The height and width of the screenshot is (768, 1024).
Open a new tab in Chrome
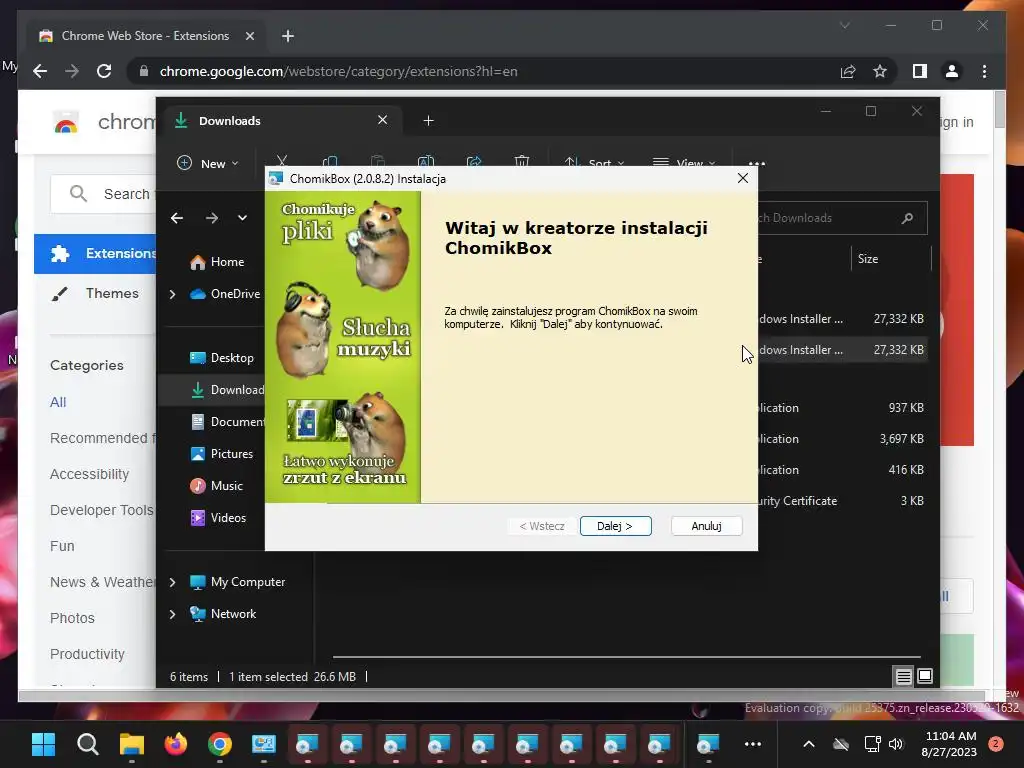288,36
